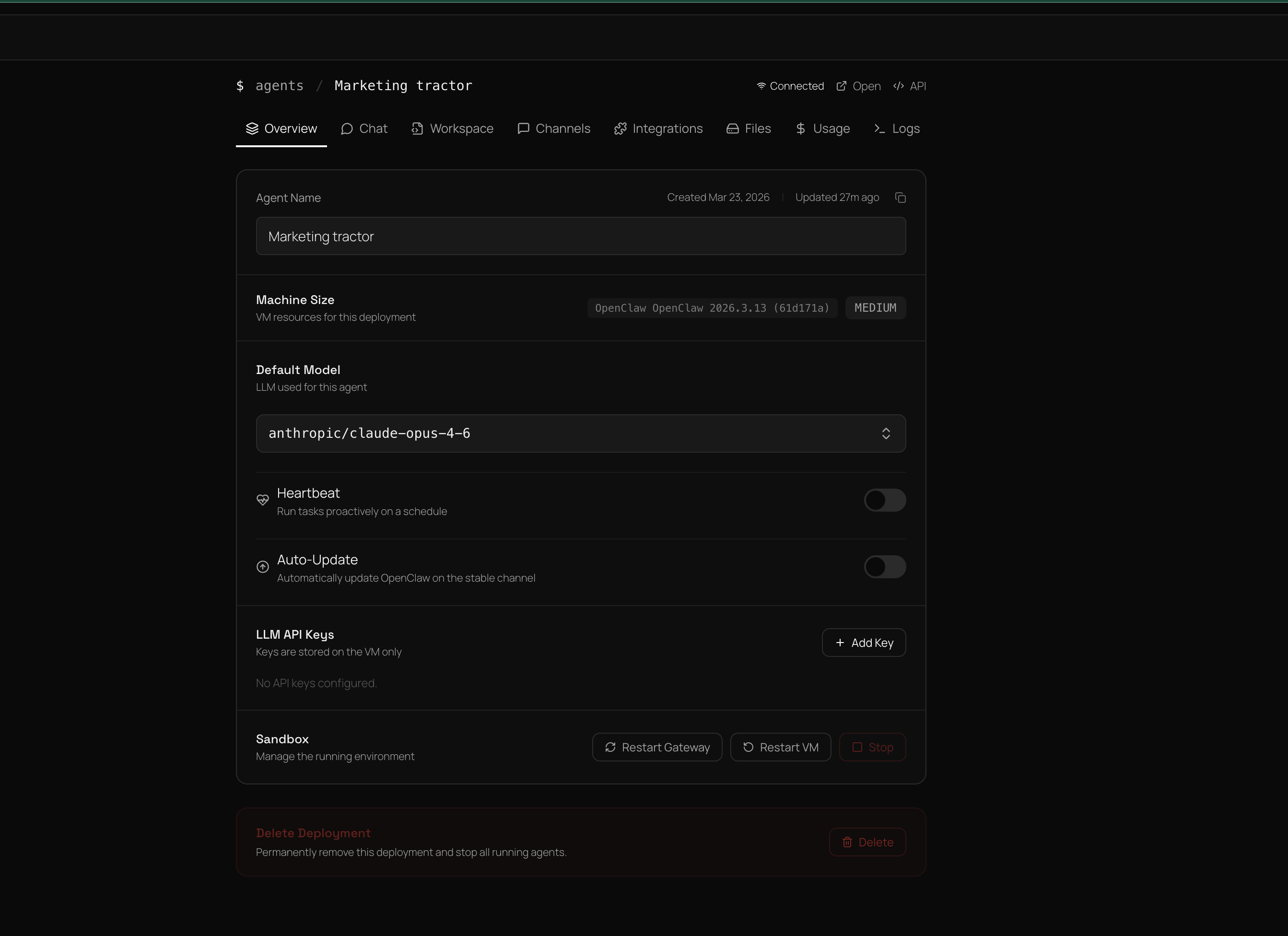Edit the Agent Name input field
The width and height of the screenshot is (1288, 936).
pyautogui.click(x=580, y=236)
